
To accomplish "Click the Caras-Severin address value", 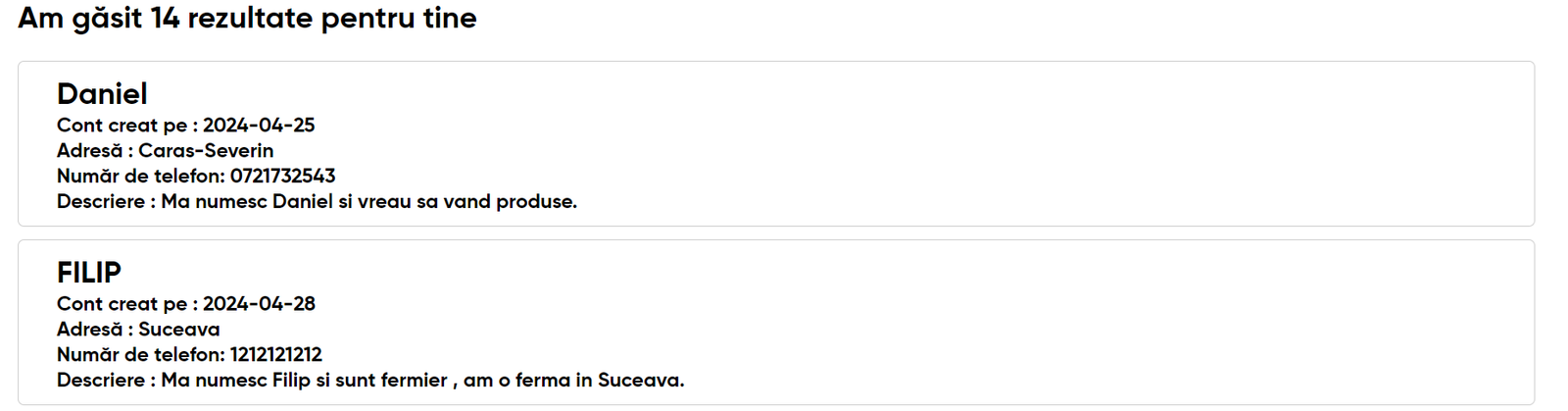I will click(x=206, y=151).
